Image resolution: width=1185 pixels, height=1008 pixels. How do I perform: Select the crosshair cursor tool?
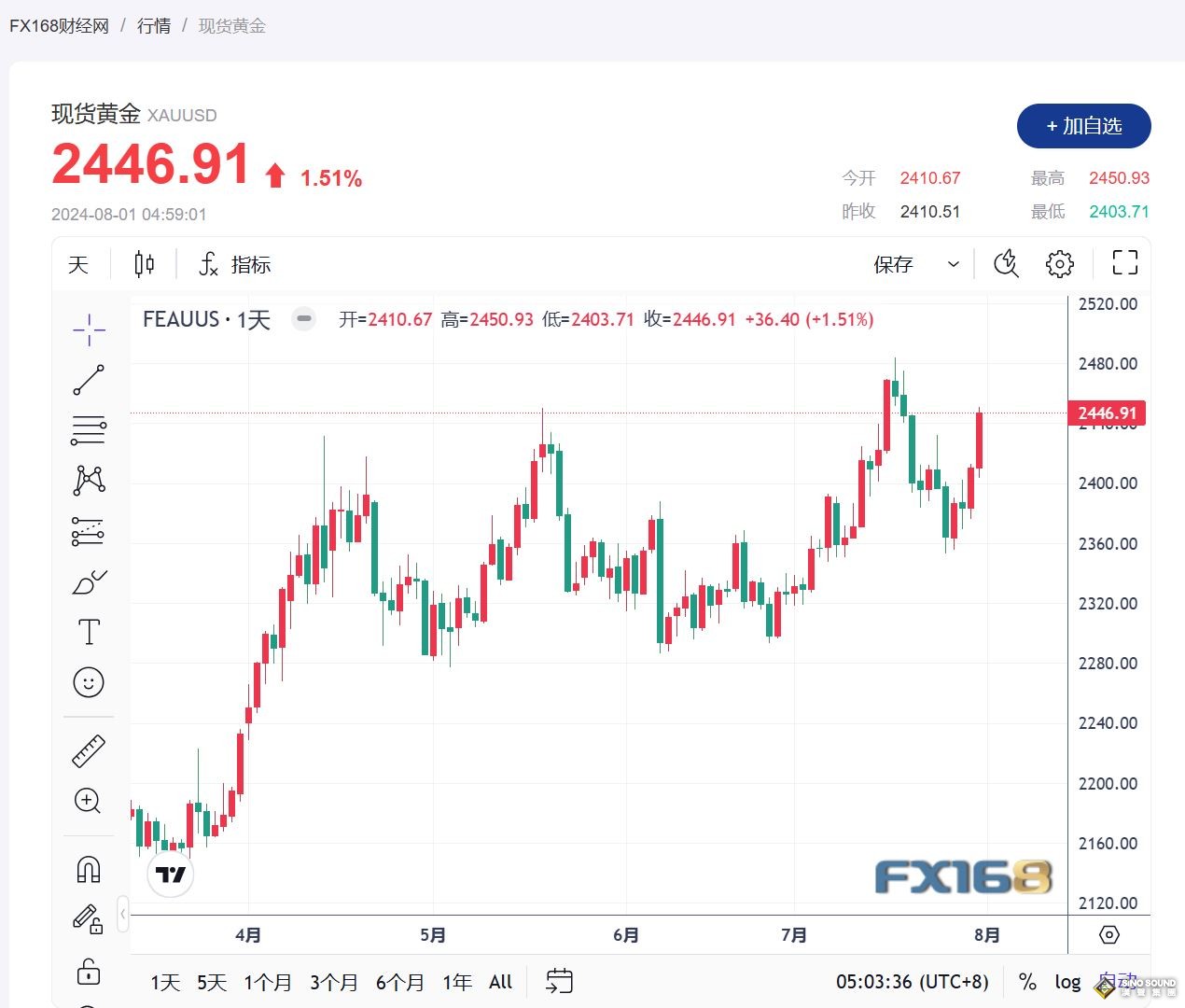(x=89, y=329)
